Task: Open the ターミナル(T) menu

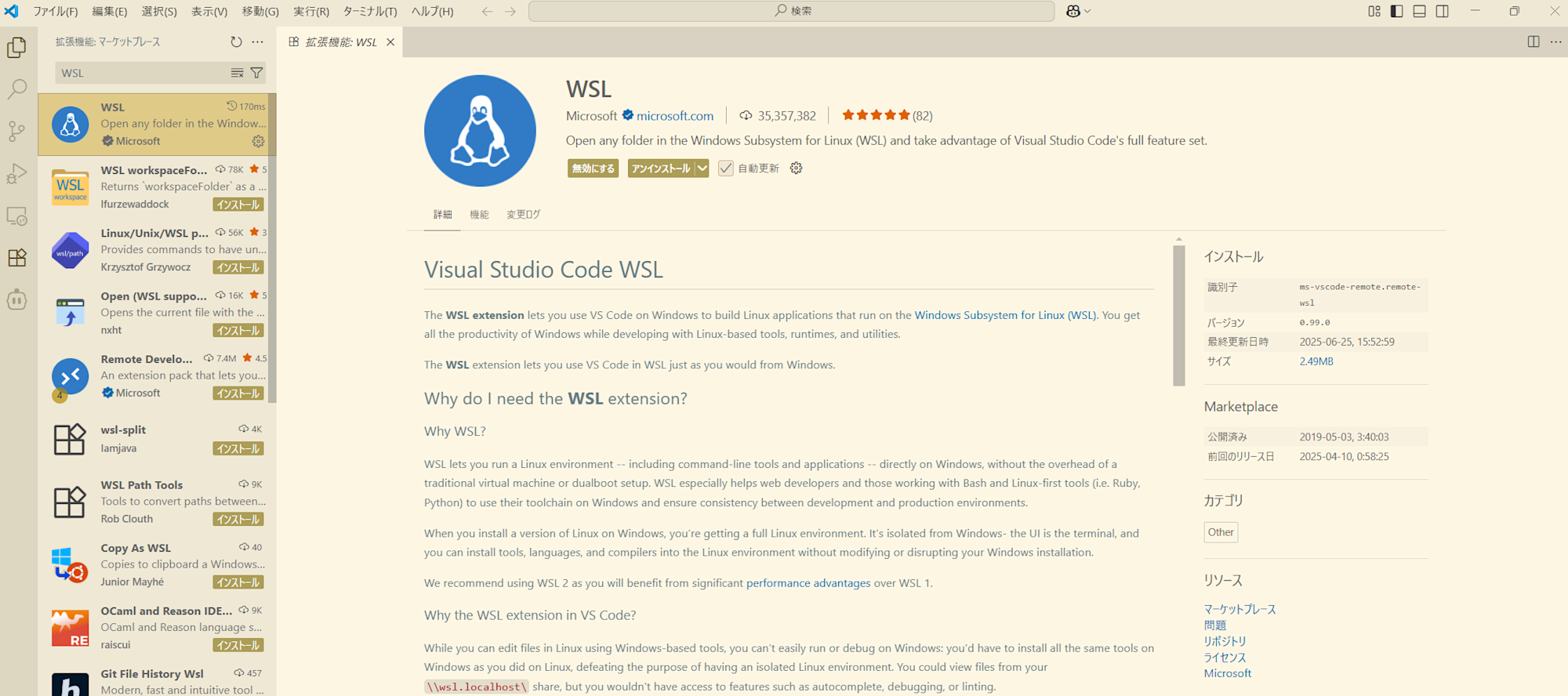Action: [x=370, y=11]
